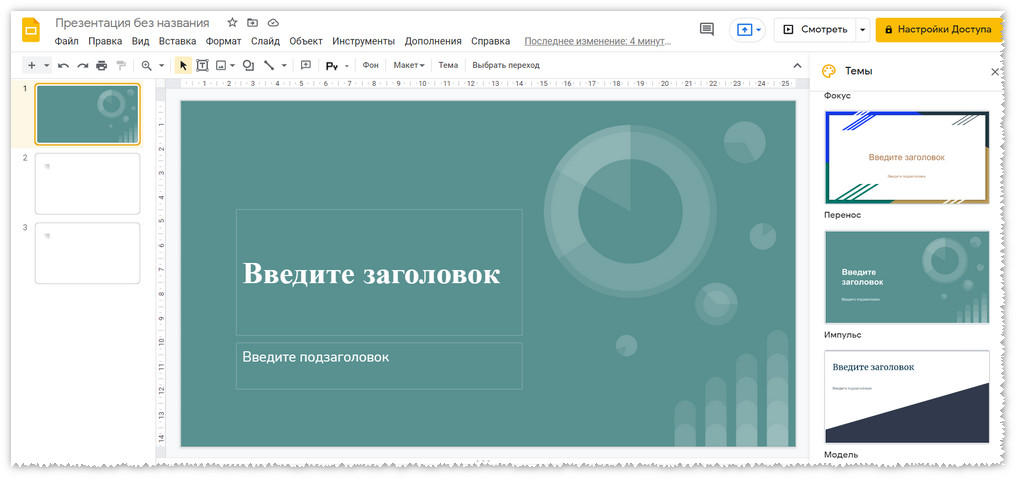Click the undo arrow in the toolbar

[x=64, y=66]
